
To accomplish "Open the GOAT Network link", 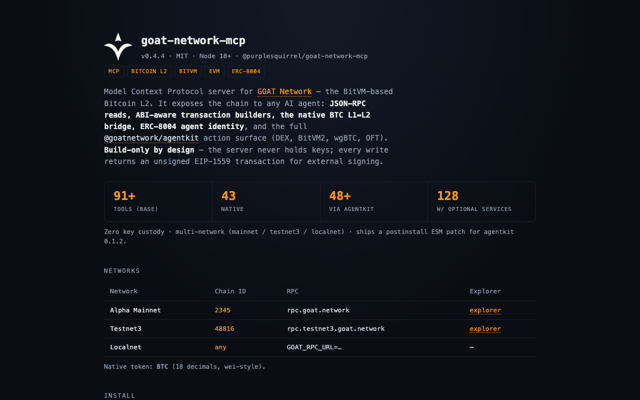I will [x=284, y=91].
